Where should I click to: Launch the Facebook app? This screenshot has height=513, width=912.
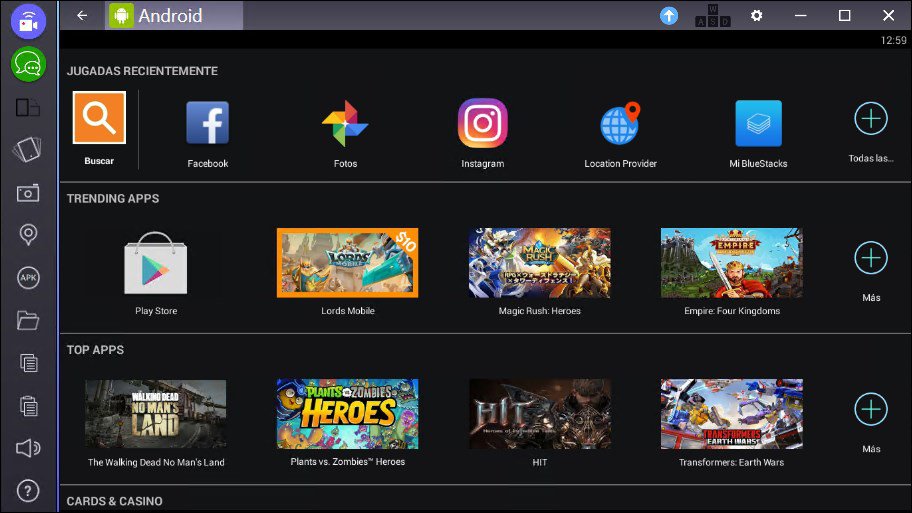[x=208, y=123]
